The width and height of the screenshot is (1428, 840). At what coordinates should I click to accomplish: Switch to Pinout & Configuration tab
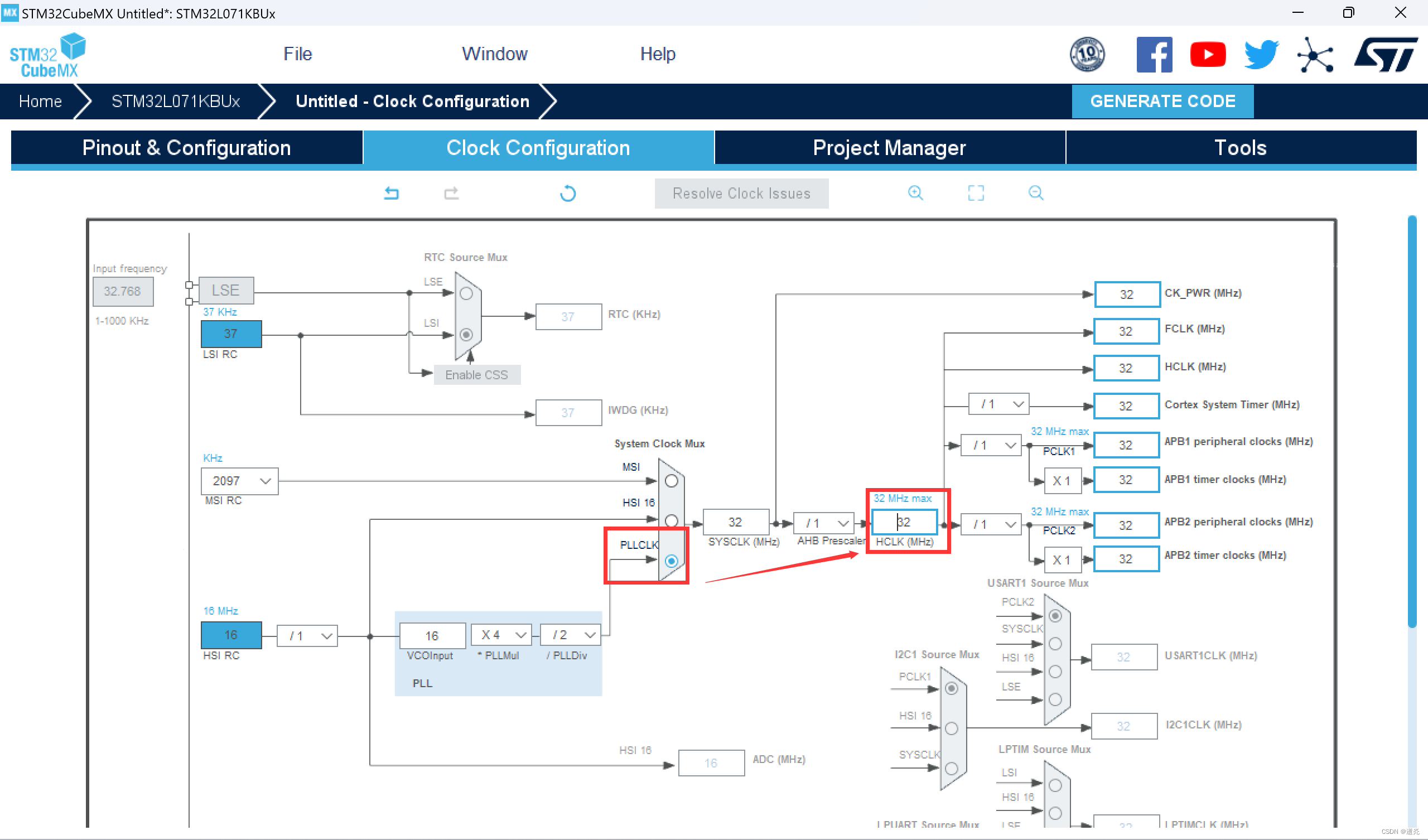186,147
